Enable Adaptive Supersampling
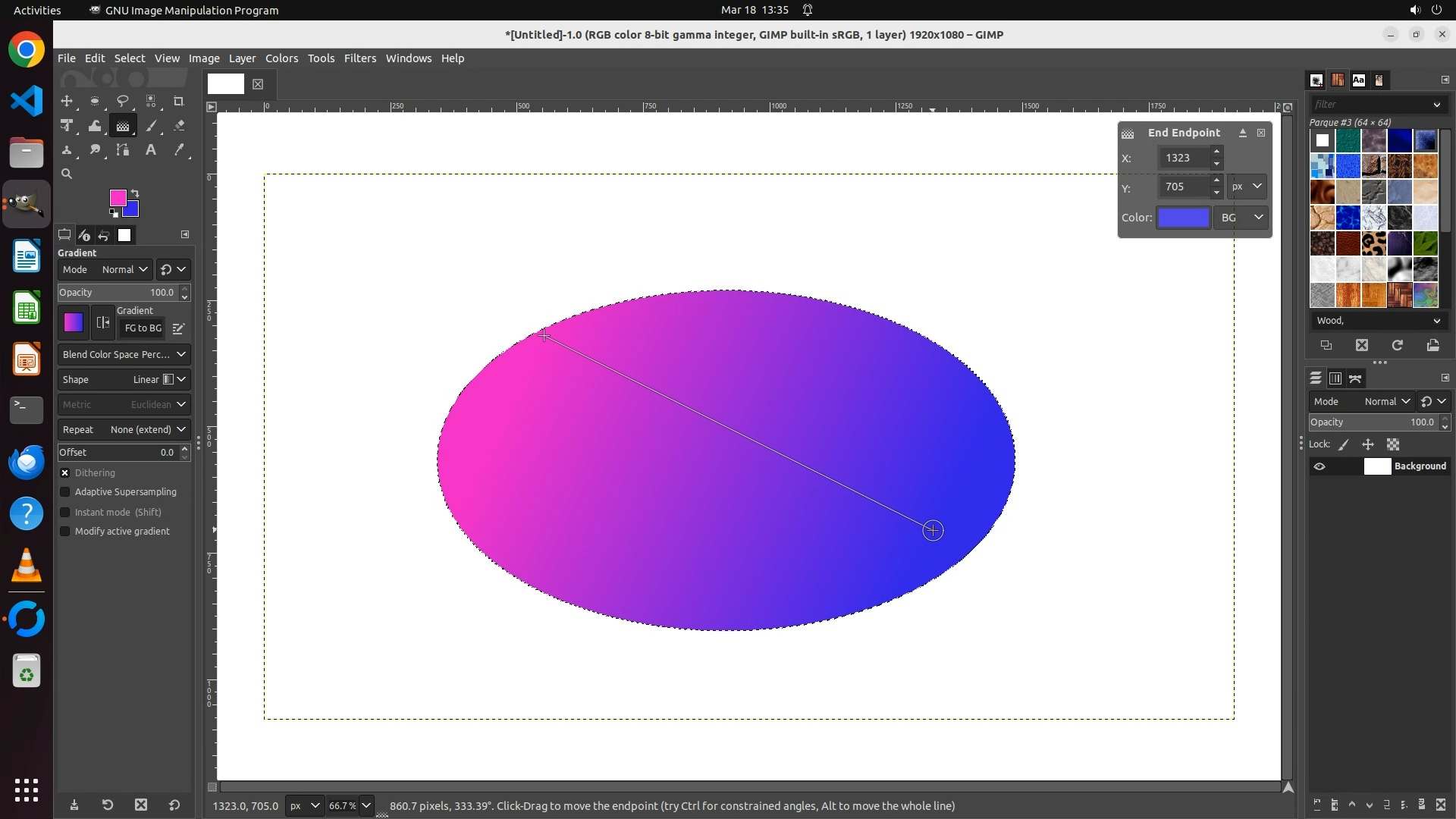Image resolution: width=1456 pixels, height=819 pixels. coord(65,492)
